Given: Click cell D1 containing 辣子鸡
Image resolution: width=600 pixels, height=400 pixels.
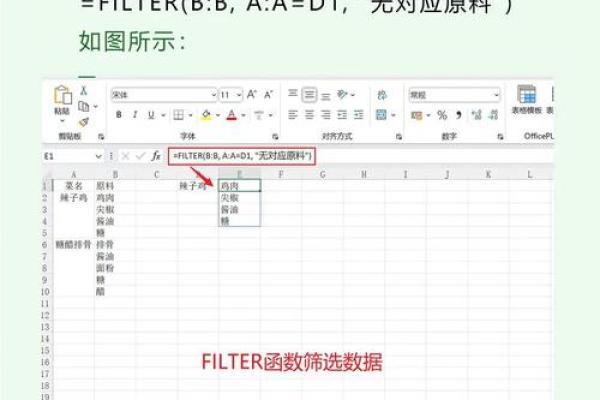Looking at the screenshot, I should [198, 186].
